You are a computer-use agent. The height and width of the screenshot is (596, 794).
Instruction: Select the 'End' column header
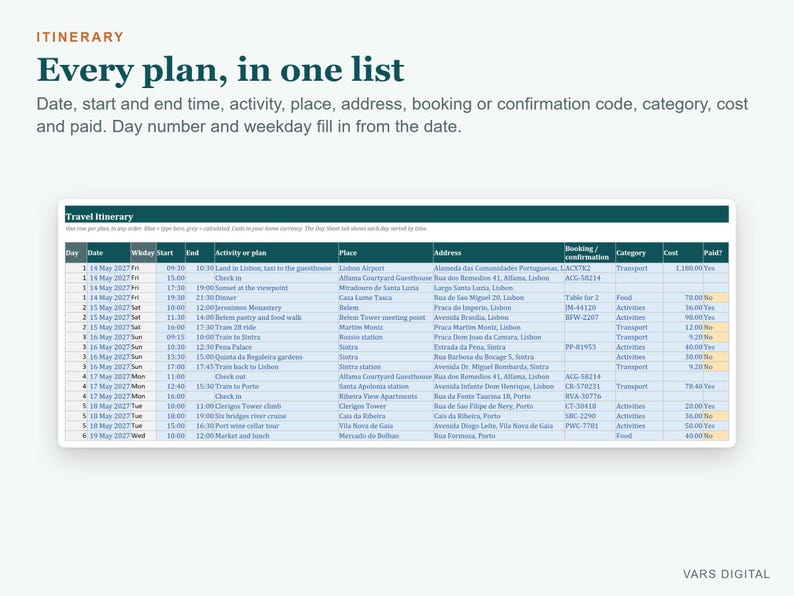(200, 253)
